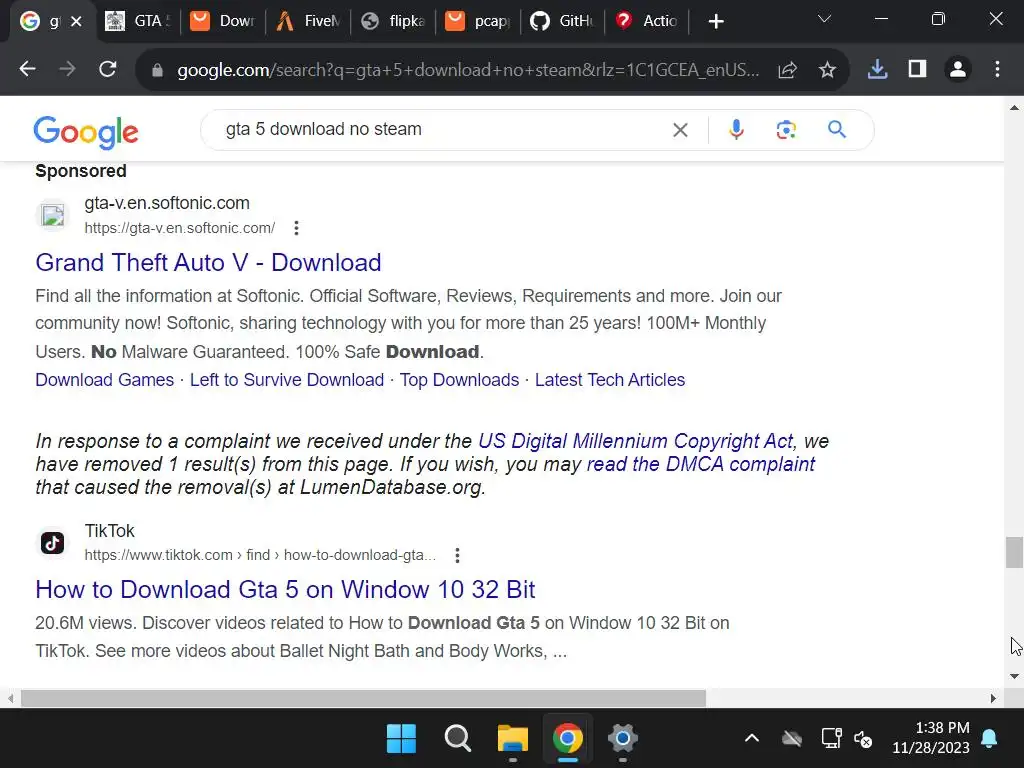1024x768 pixels.
Task: Follow read the DMCA complaint link
Action: coord(701,464)
